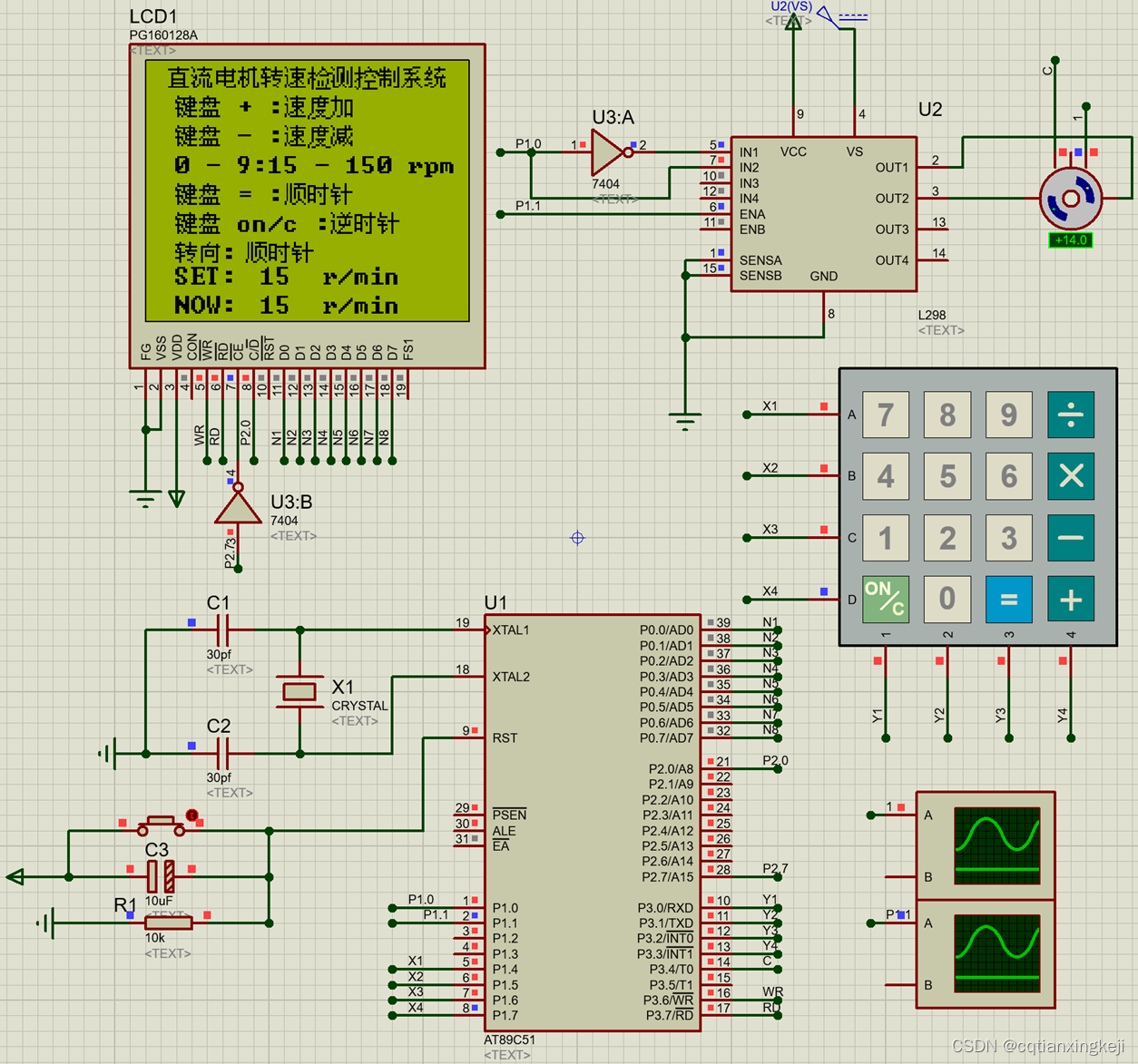Click the power terminal arrow near C3
The image size is (1138, 1064).
[x=15, y=877]
